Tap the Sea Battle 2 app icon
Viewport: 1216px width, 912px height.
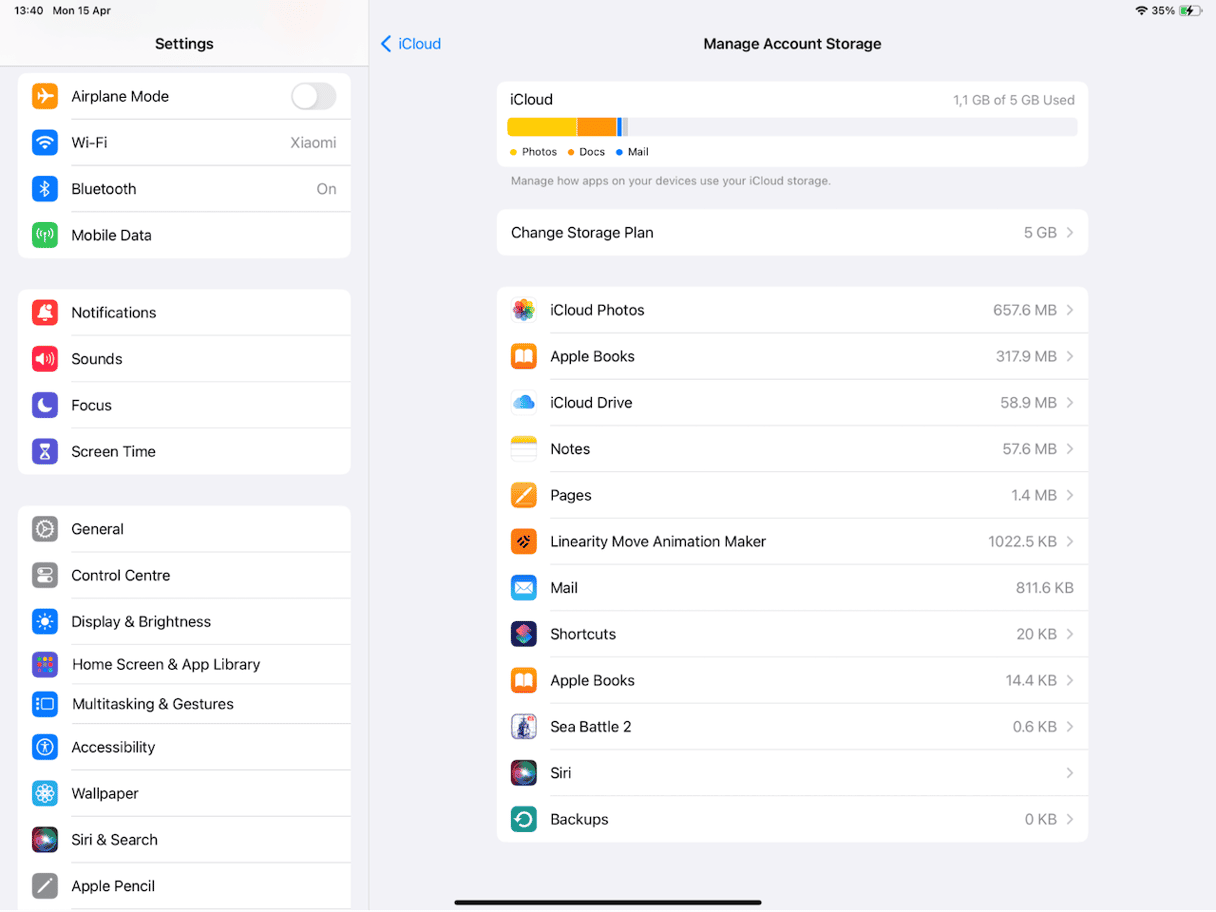(x=524, y=727)
